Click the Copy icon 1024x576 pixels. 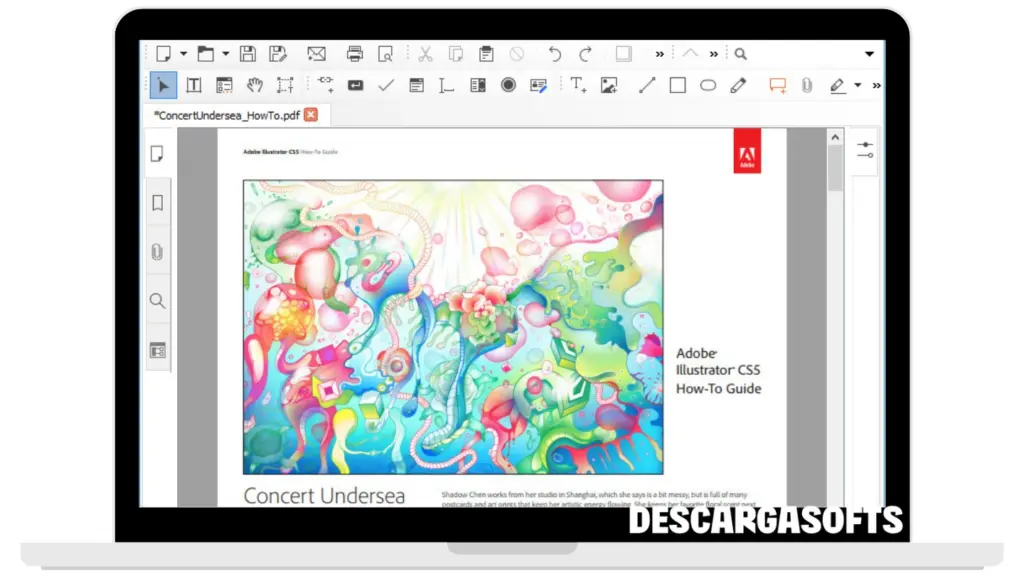(x=456, y=54)
